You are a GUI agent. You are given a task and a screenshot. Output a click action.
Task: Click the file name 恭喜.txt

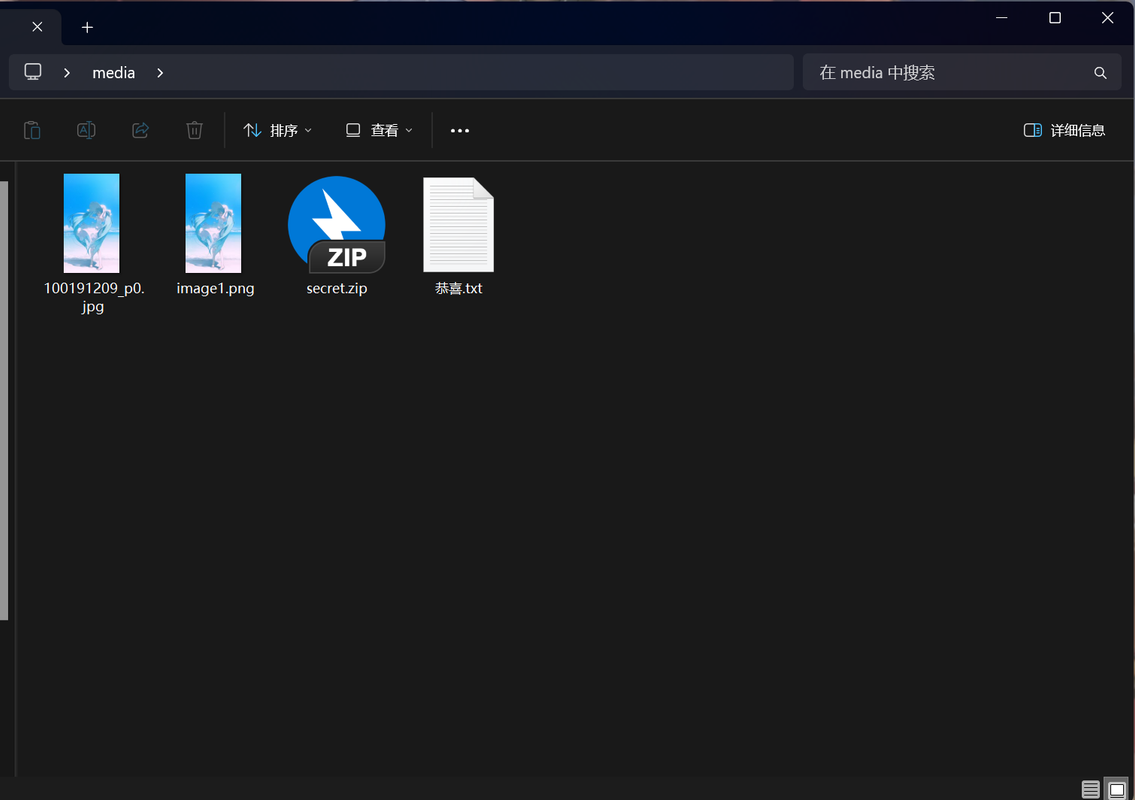point(458,288)
